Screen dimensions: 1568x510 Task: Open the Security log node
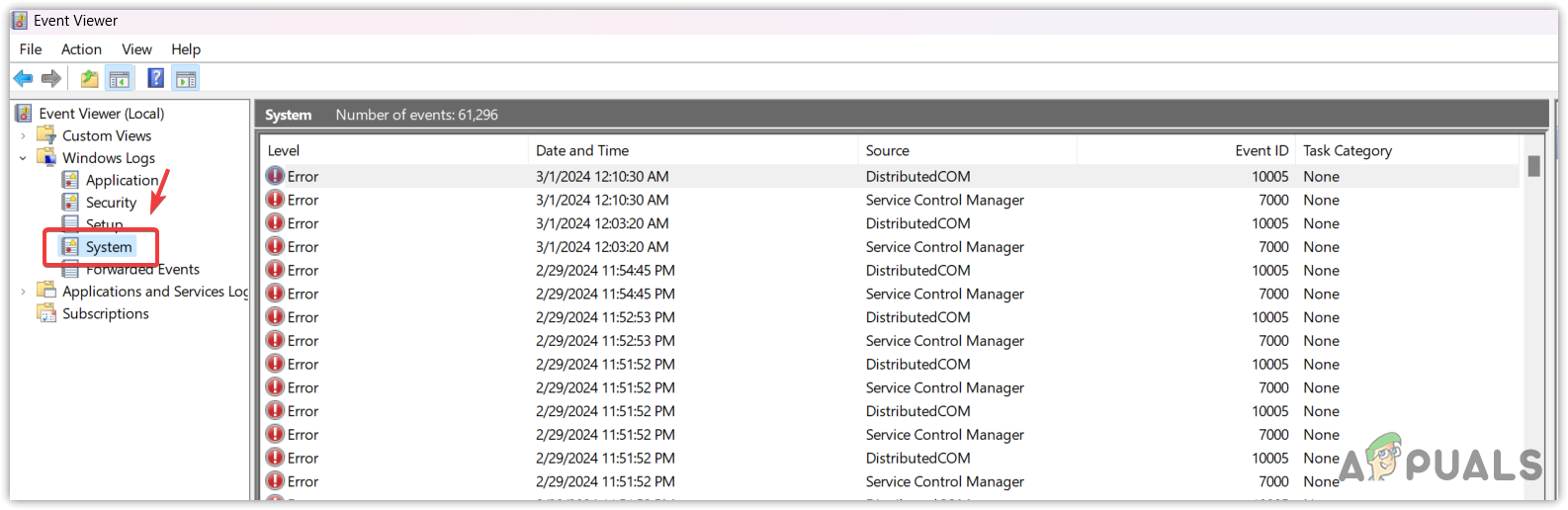click(111, 203)
